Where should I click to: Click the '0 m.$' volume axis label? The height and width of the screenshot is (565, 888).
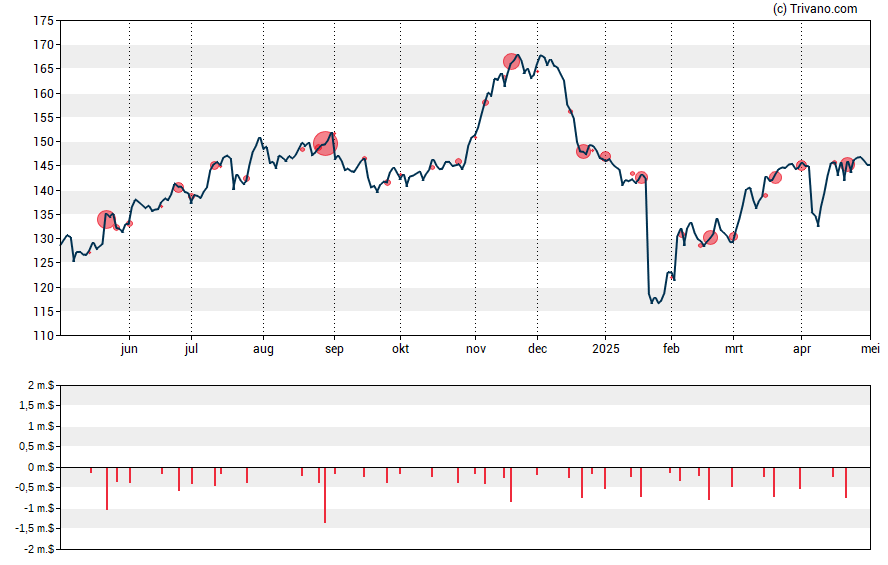coord(41,467)
